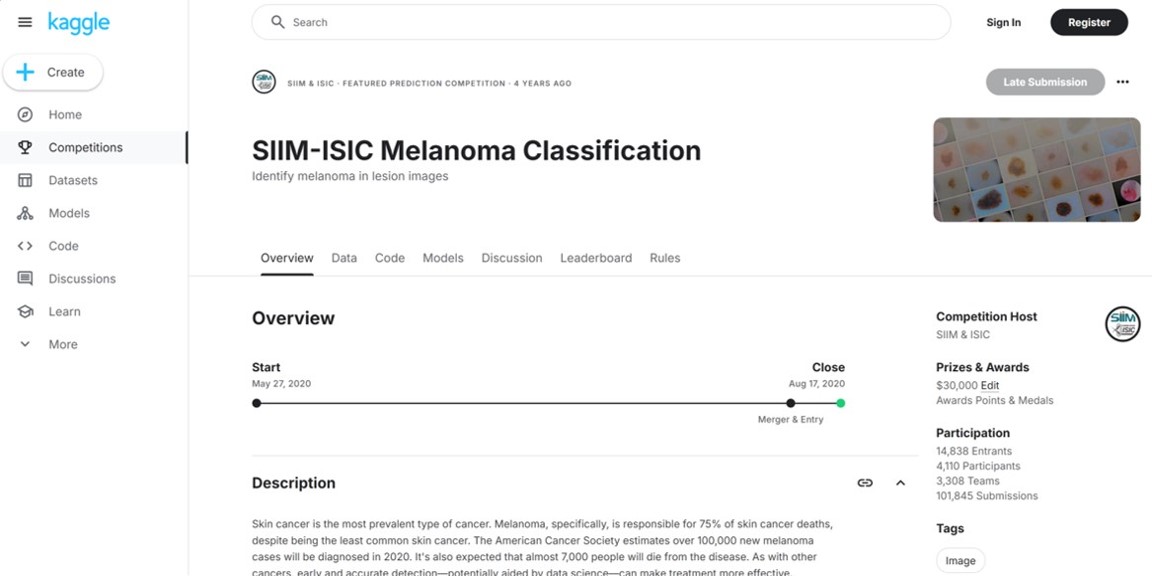Collapse the Description section chevron
The image size is (1152, 576).
point(900,483)
